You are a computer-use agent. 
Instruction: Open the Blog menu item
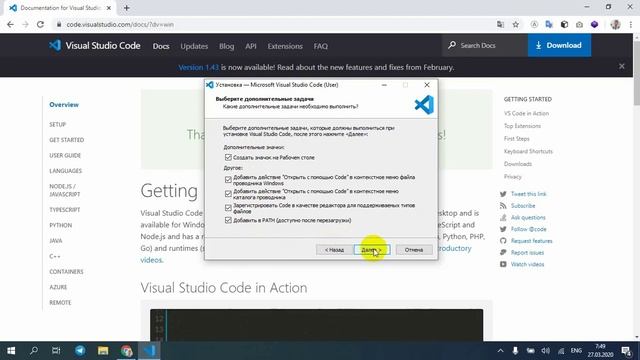tap(227, 46)
